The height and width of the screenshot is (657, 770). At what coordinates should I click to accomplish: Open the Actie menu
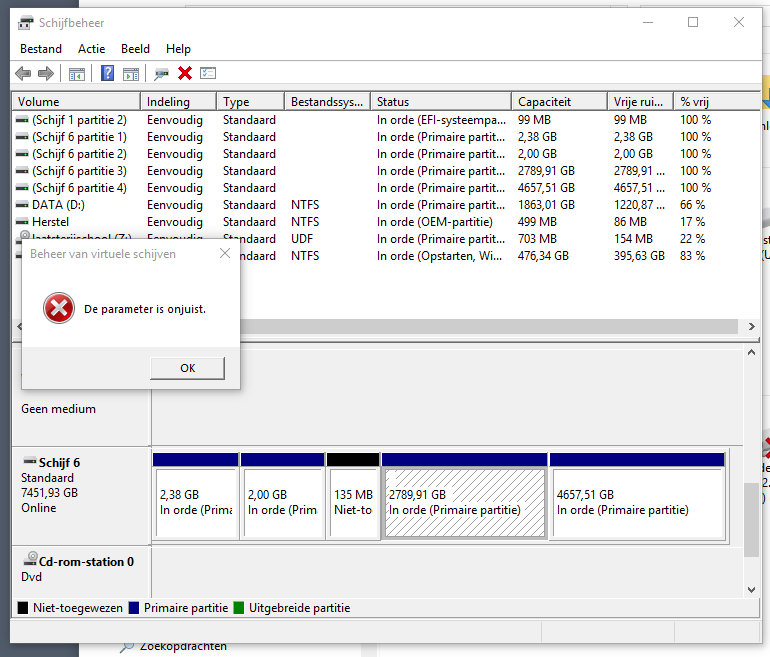pos(91,49)
